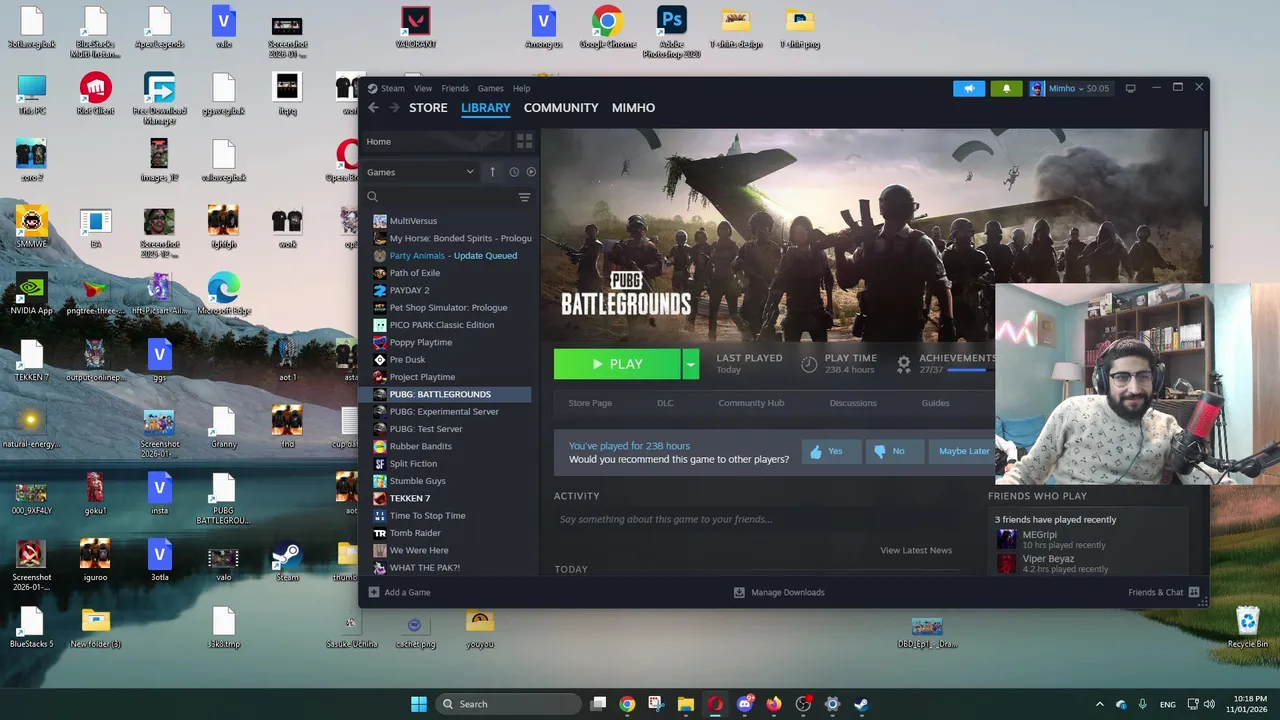This screenshot has width=1280, height=720.
Task: Click friend MEGripi in Friends Who Play
Action: 1039,535
